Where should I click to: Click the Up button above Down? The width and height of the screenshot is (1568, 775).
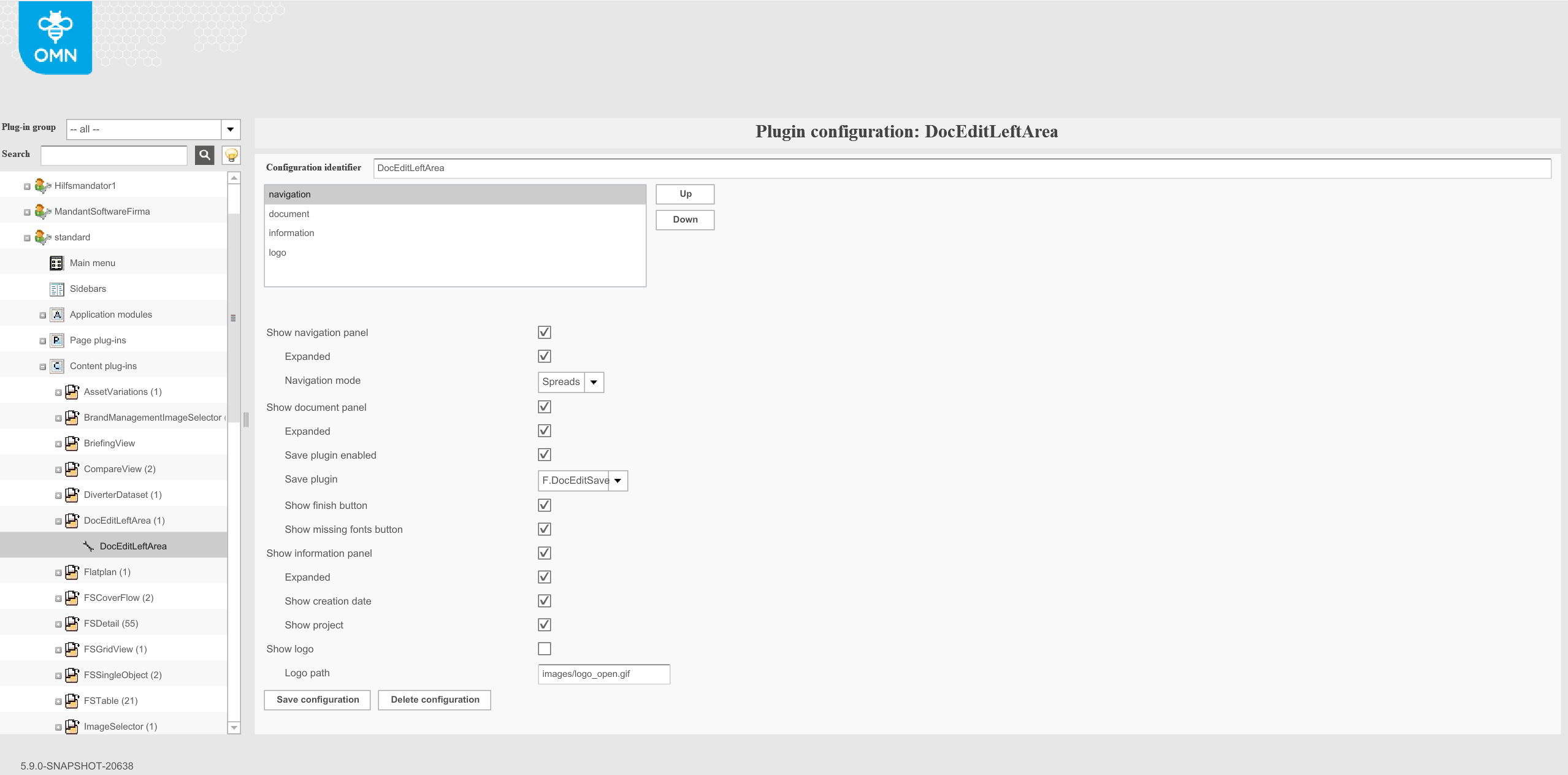(x=684, y=194)
